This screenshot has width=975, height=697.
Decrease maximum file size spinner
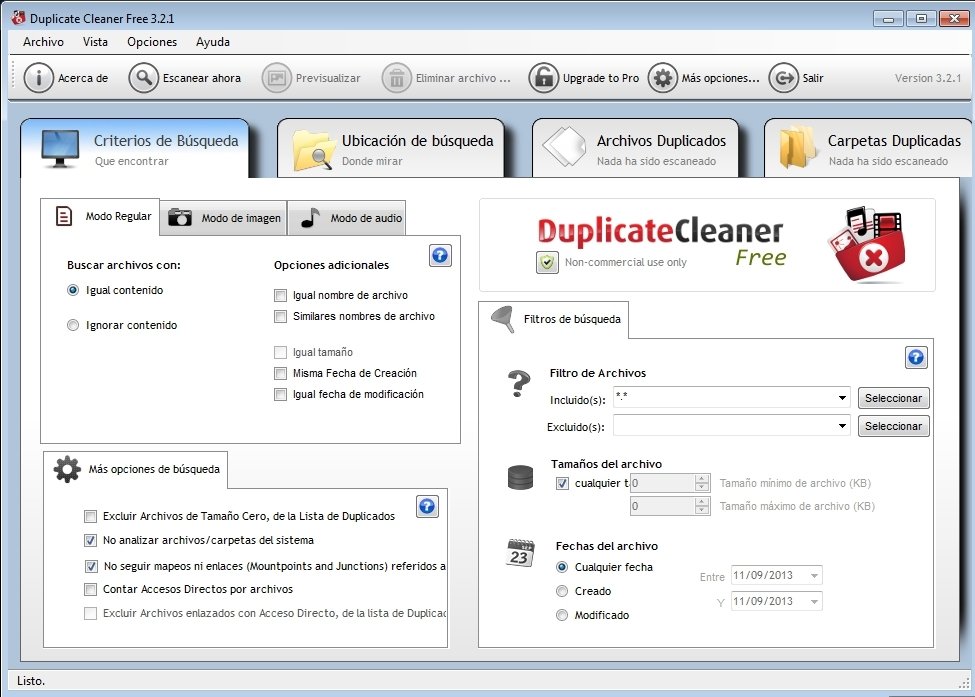pyautogui.click(x=702, y=510)
